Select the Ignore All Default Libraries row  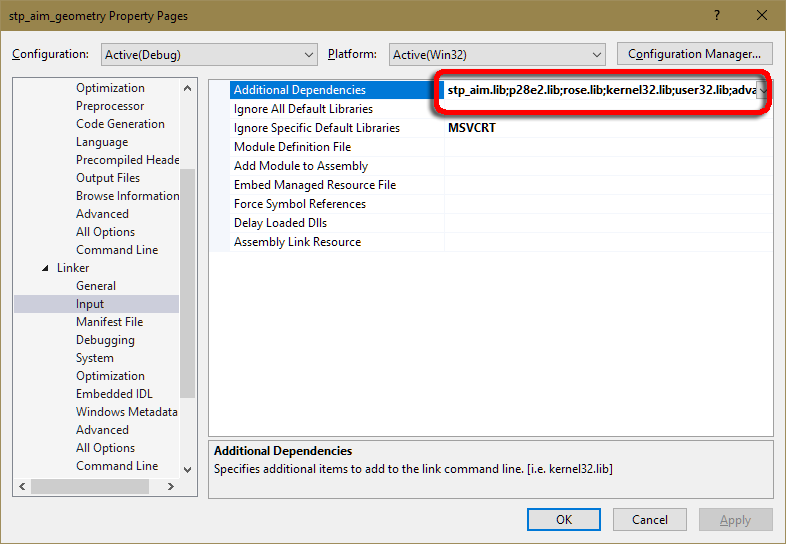(x=501, y=109)
